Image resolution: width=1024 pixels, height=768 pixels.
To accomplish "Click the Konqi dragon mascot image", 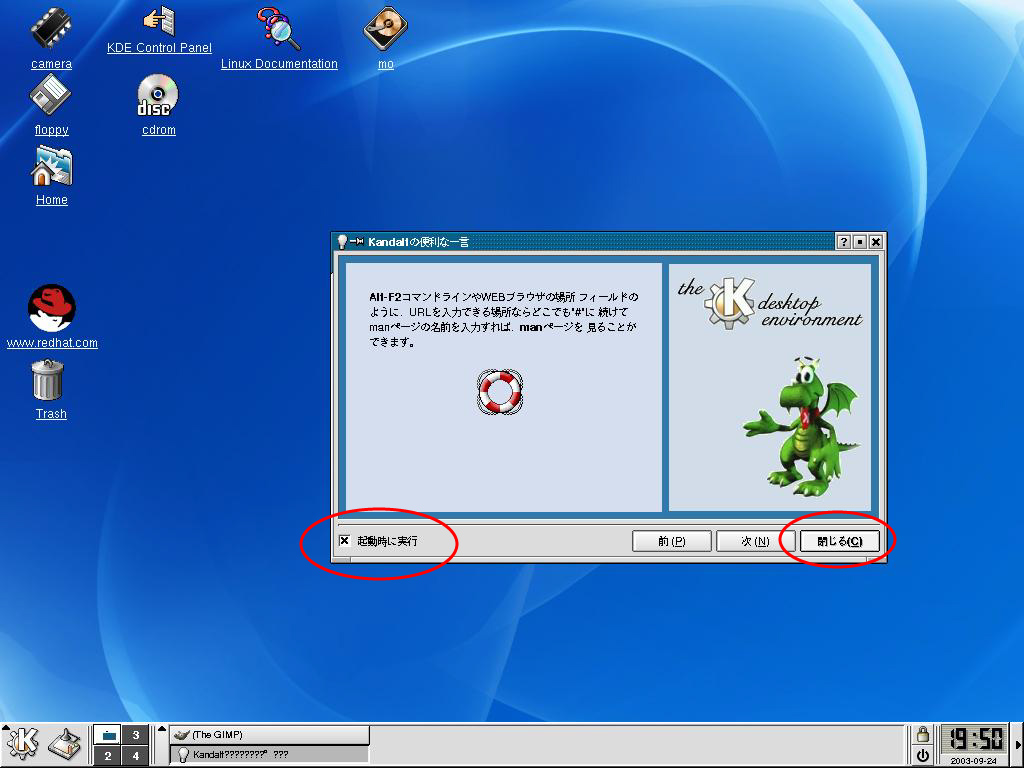I will (x=802, y=426).
